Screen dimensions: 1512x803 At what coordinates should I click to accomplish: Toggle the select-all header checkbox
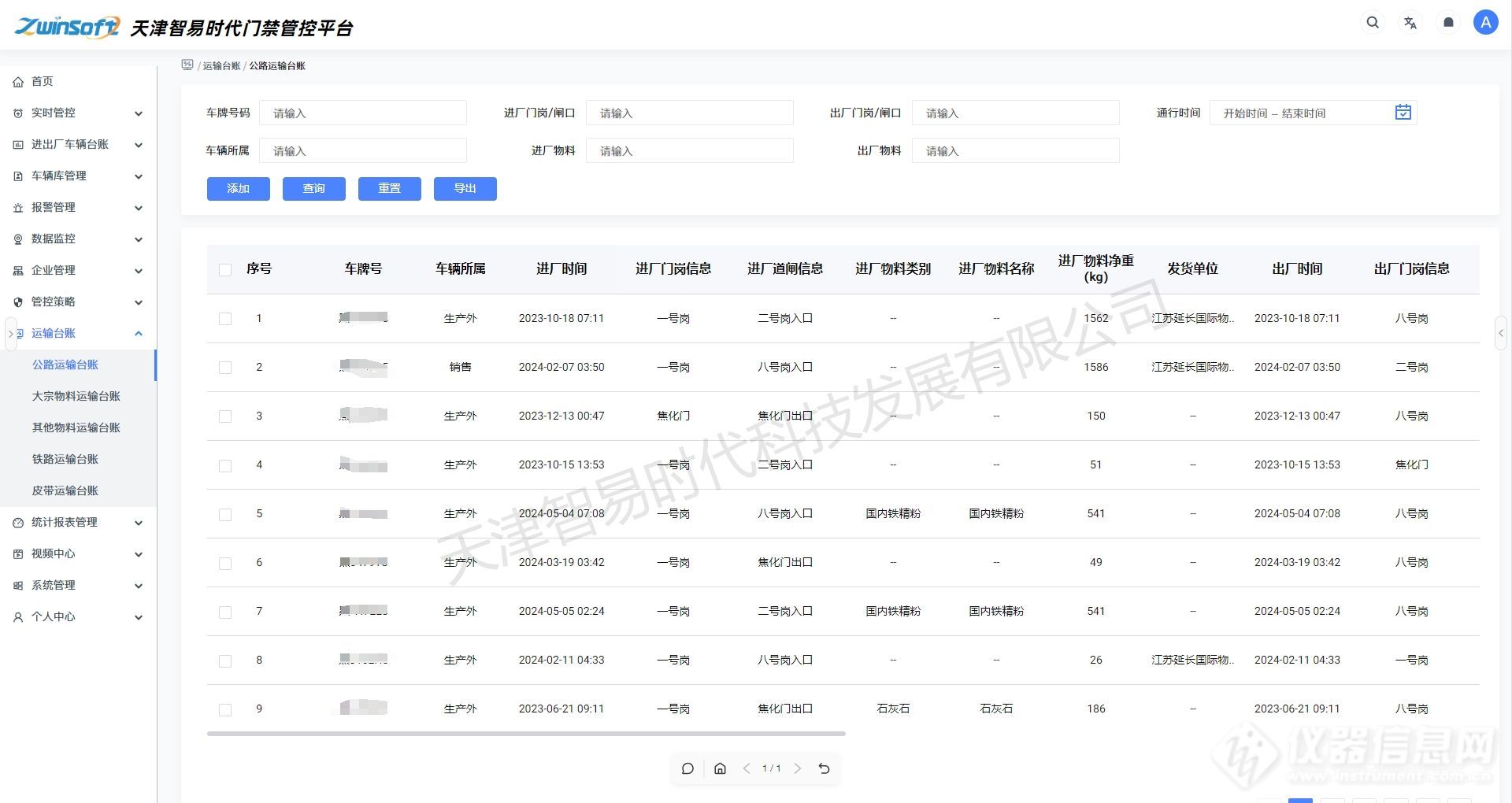pyautogui.click(x=225, y=269)
